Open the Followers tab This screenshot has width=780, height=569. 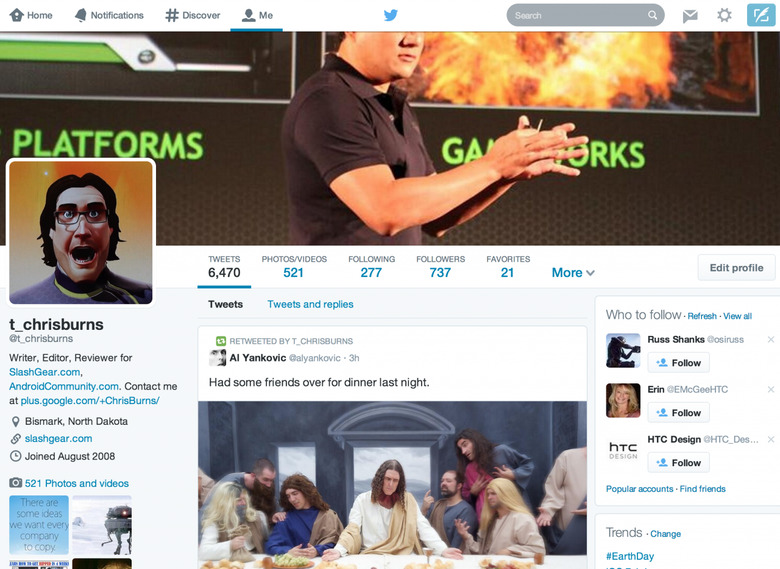[x=440, y=267]
